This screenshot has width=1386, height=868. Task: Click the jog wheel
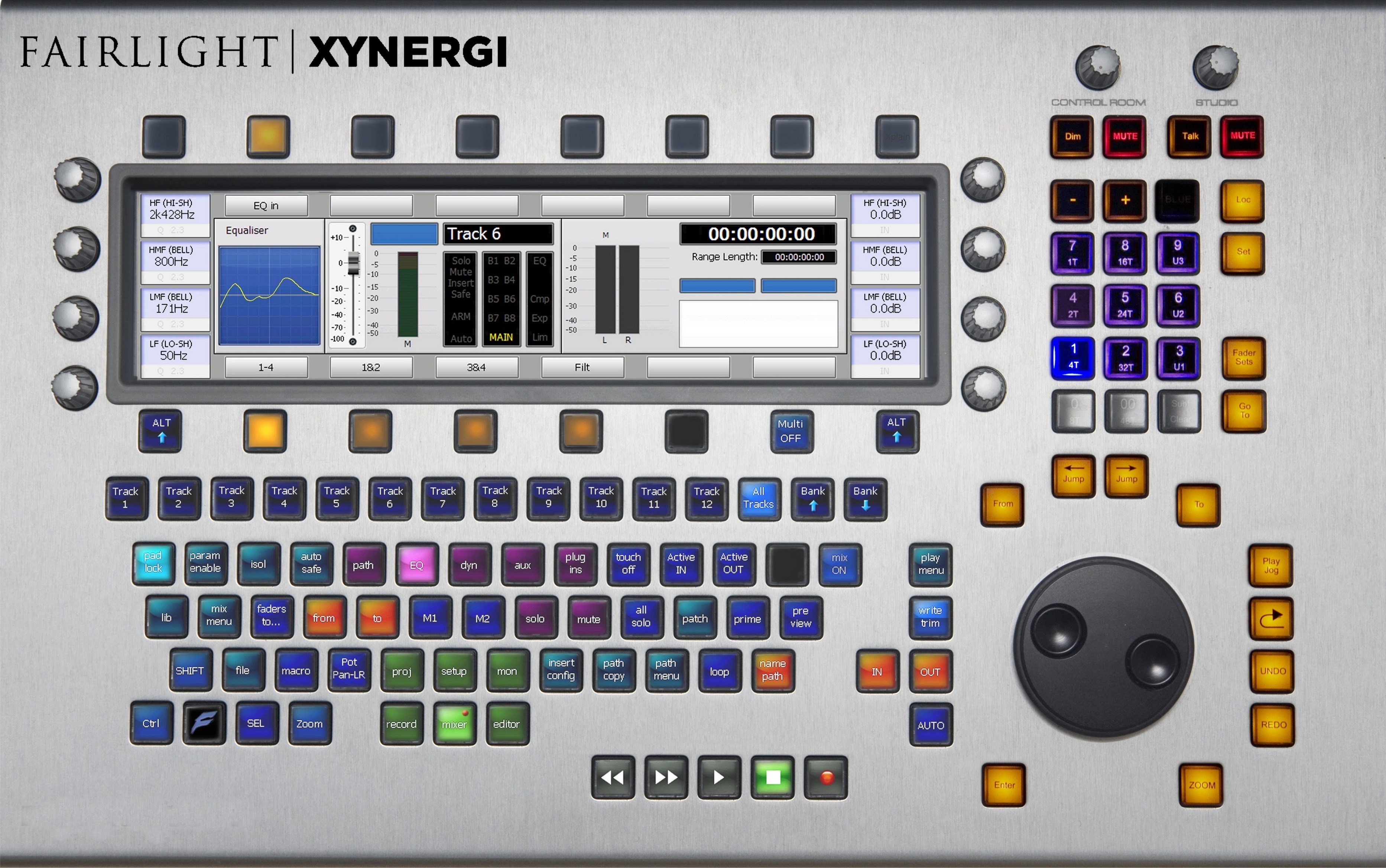1104,646
